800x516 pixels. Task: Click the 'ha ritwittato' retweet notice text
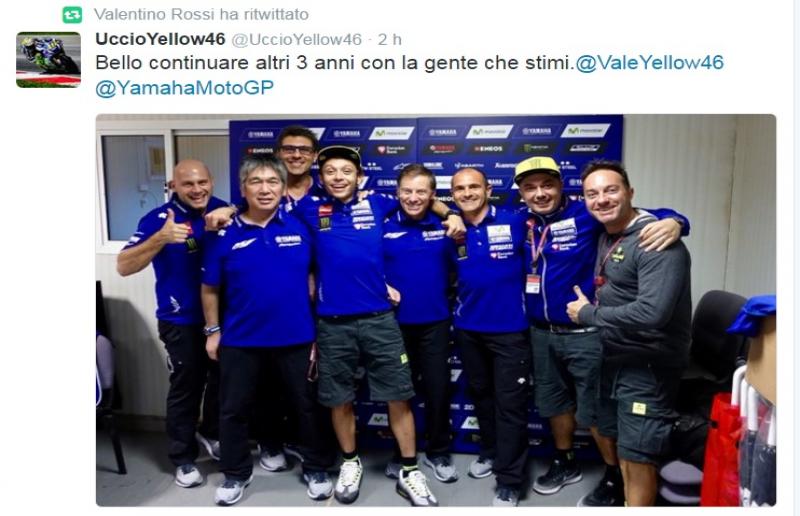pyautogui.click(x=264, y=14)
